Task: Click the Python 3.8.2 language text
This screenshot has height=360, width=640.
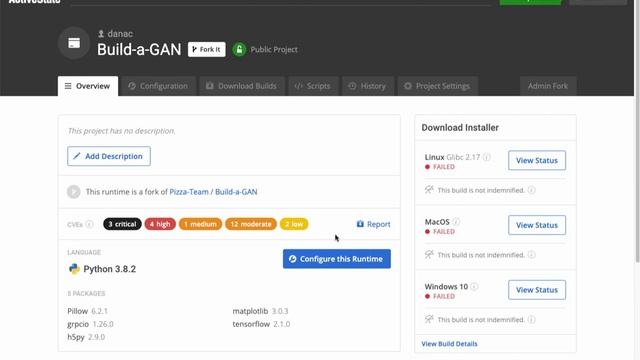Action: tap(109, 269)
